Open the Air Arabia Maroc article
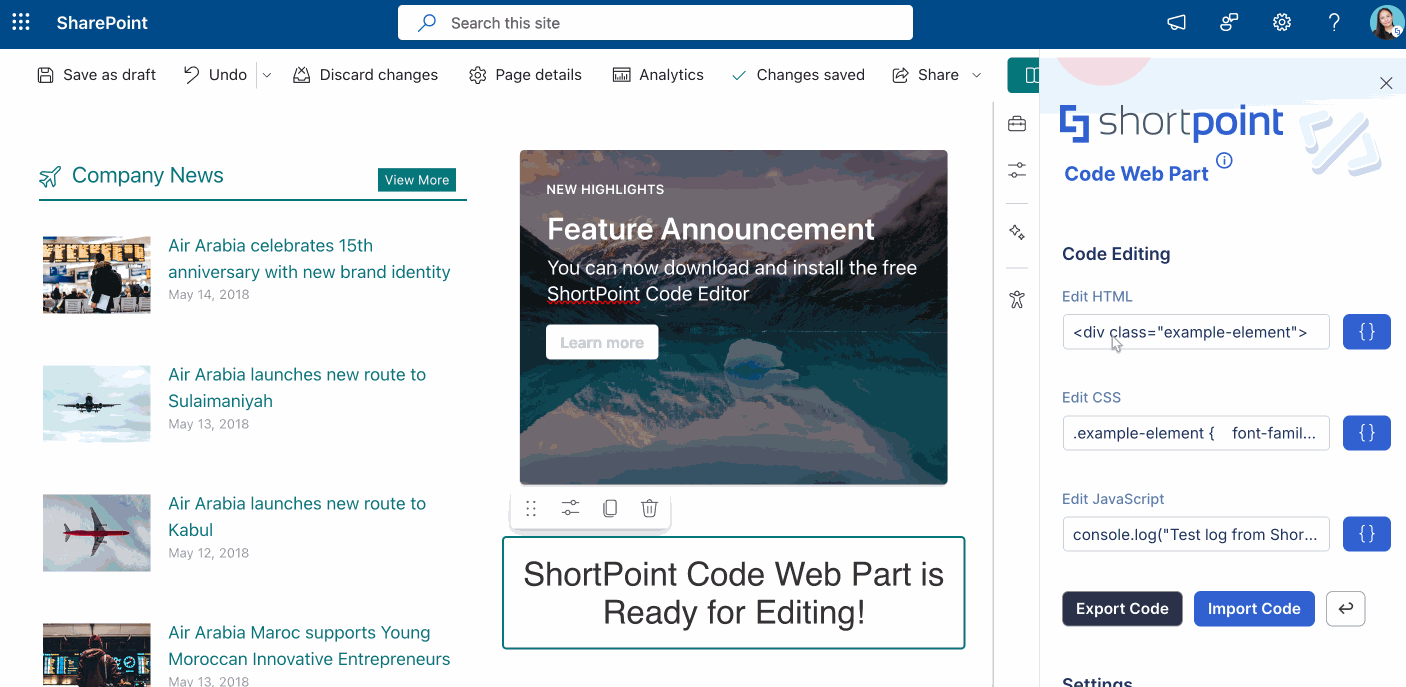 pos(309,646)
